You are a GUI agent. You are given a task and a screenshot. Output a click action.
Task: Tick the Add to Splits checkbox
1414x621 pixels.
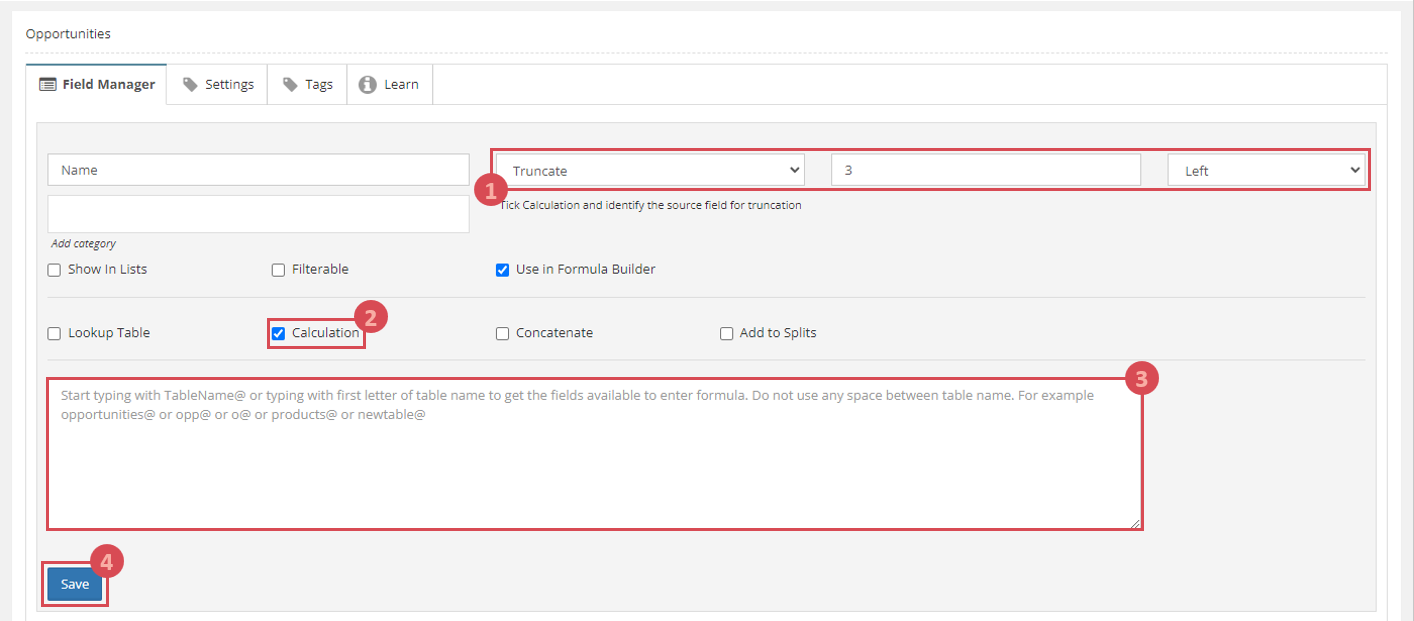[727, 334]
